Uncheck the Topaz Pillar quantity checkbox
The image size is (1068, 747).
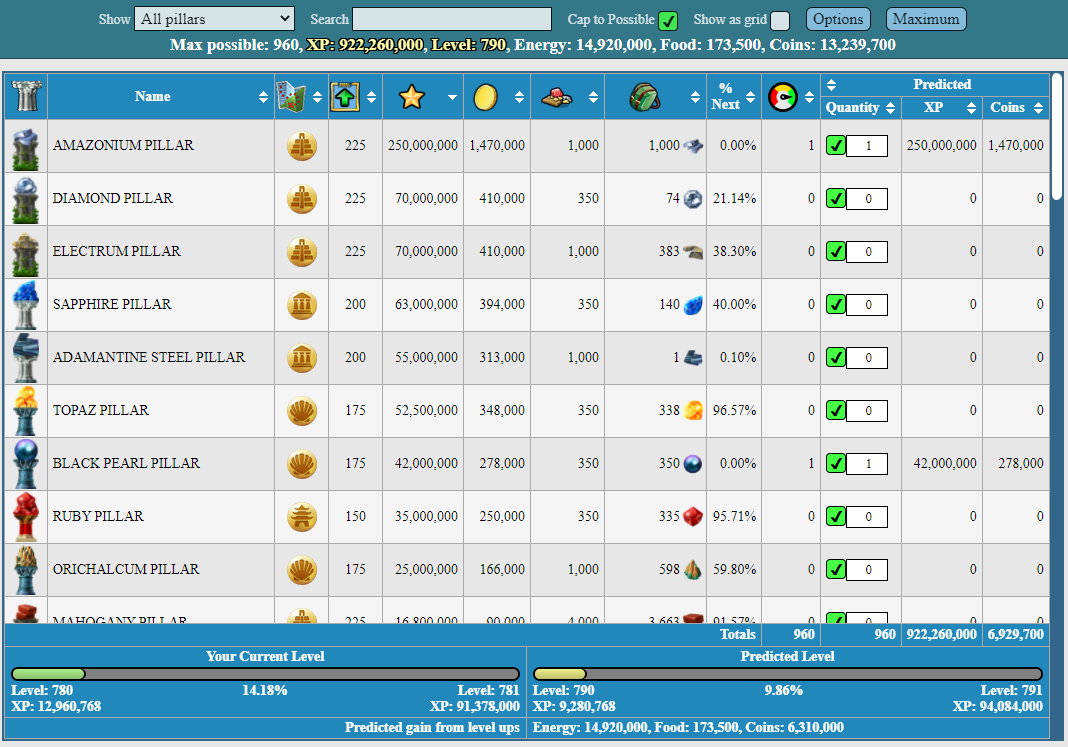tap(836, 411)
